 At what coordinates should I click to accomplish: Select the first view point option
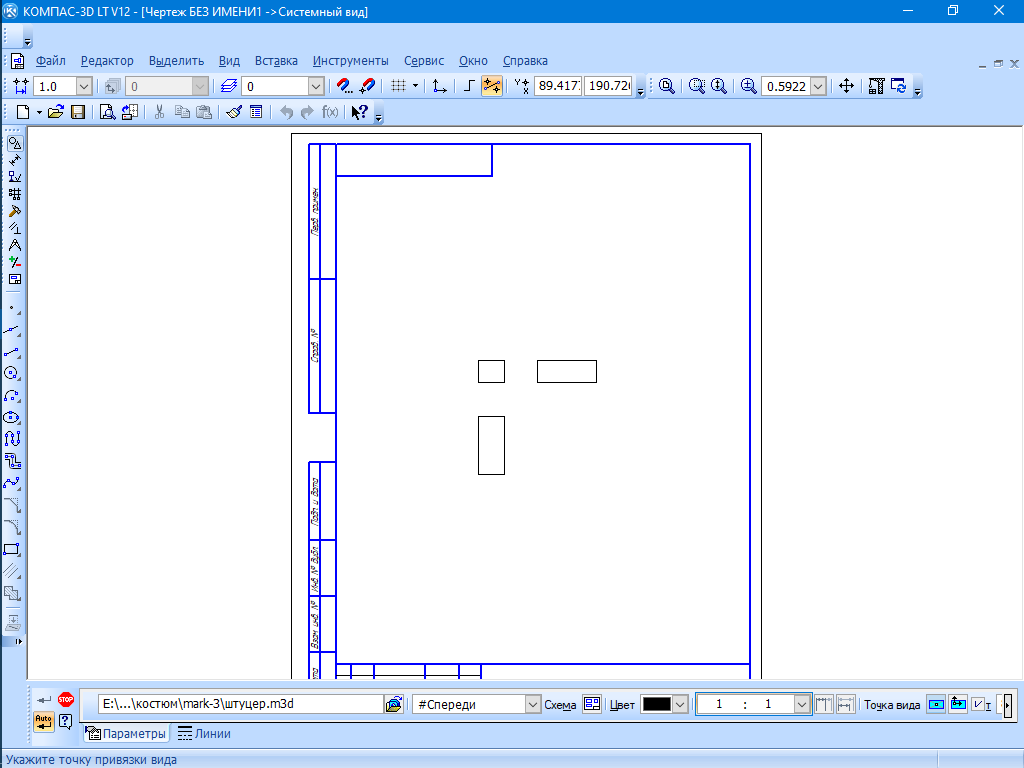pos(936,705)
